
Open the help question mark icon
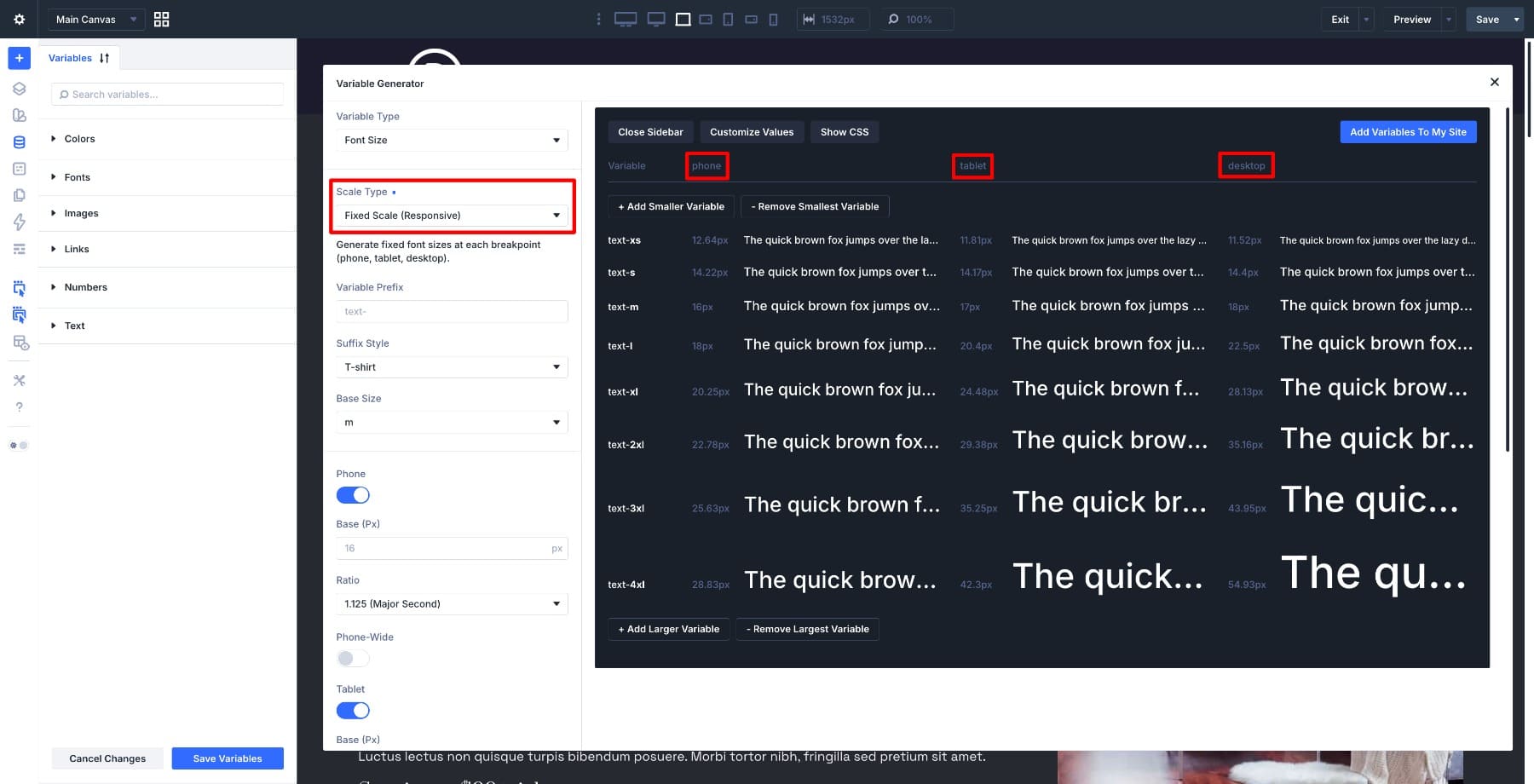point(19,407)
